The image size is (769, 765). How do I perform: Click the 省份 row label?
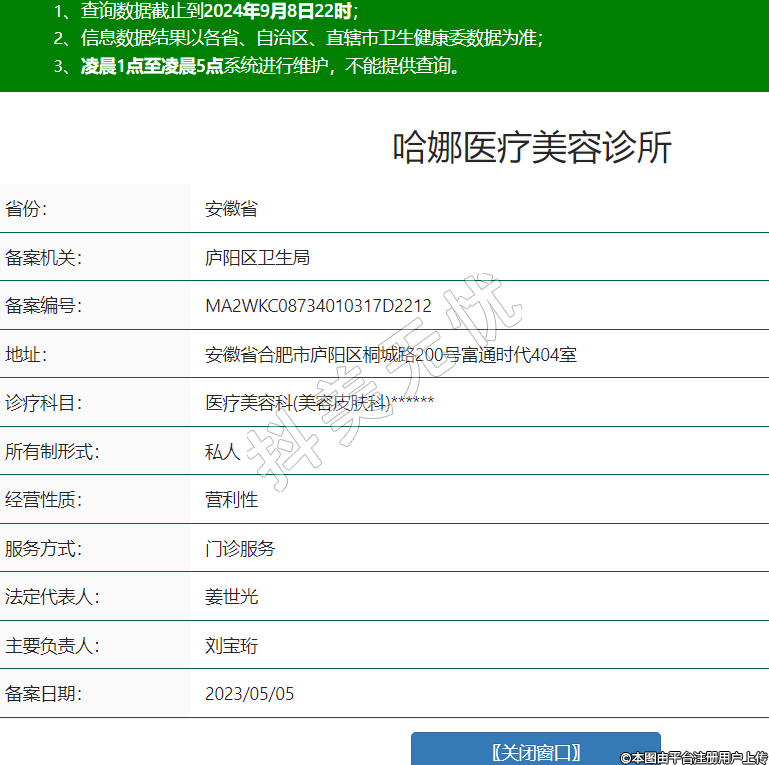26,209
